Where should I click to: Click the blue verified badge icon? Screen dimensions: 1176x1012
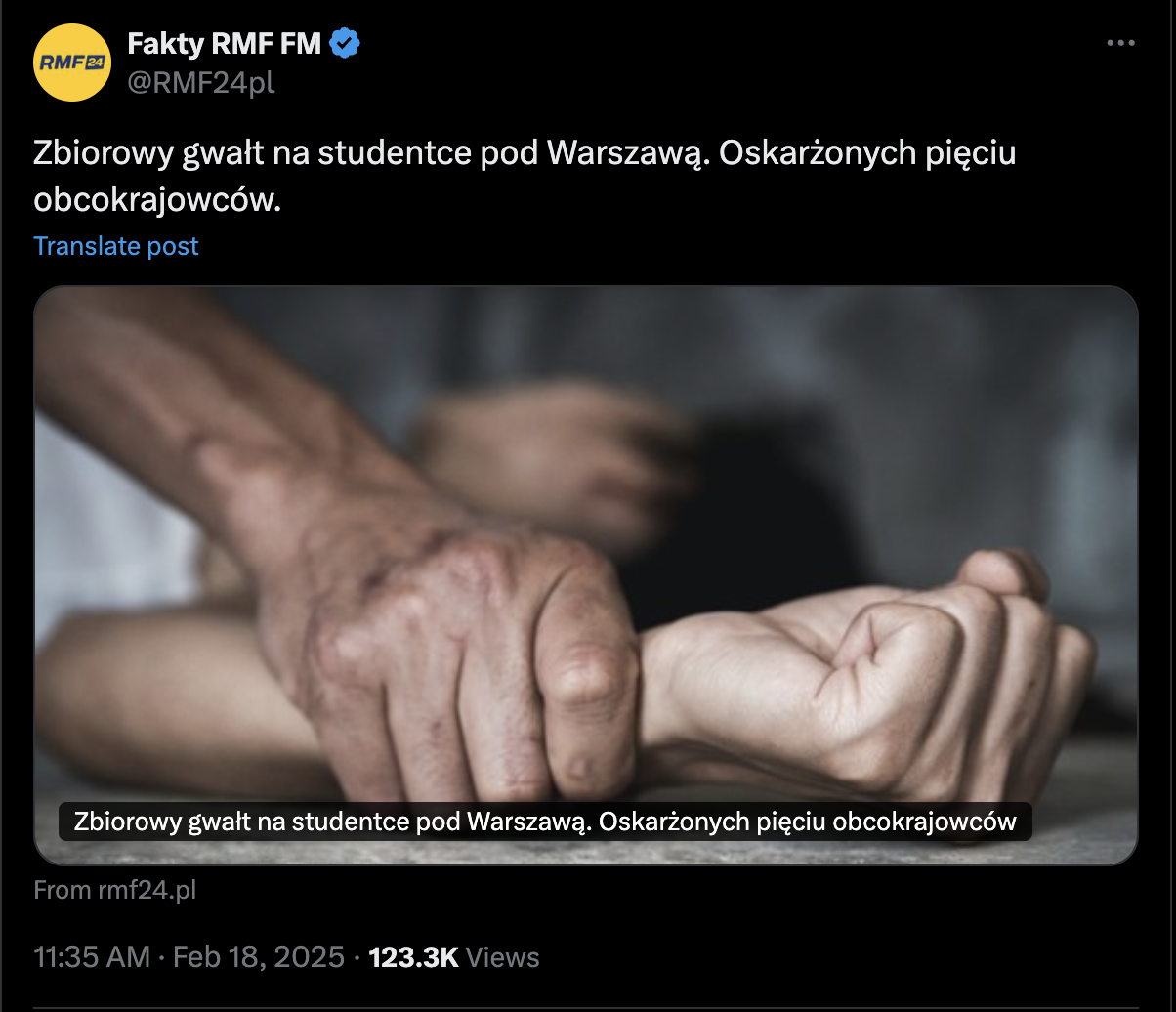click(x=345, y=44)
